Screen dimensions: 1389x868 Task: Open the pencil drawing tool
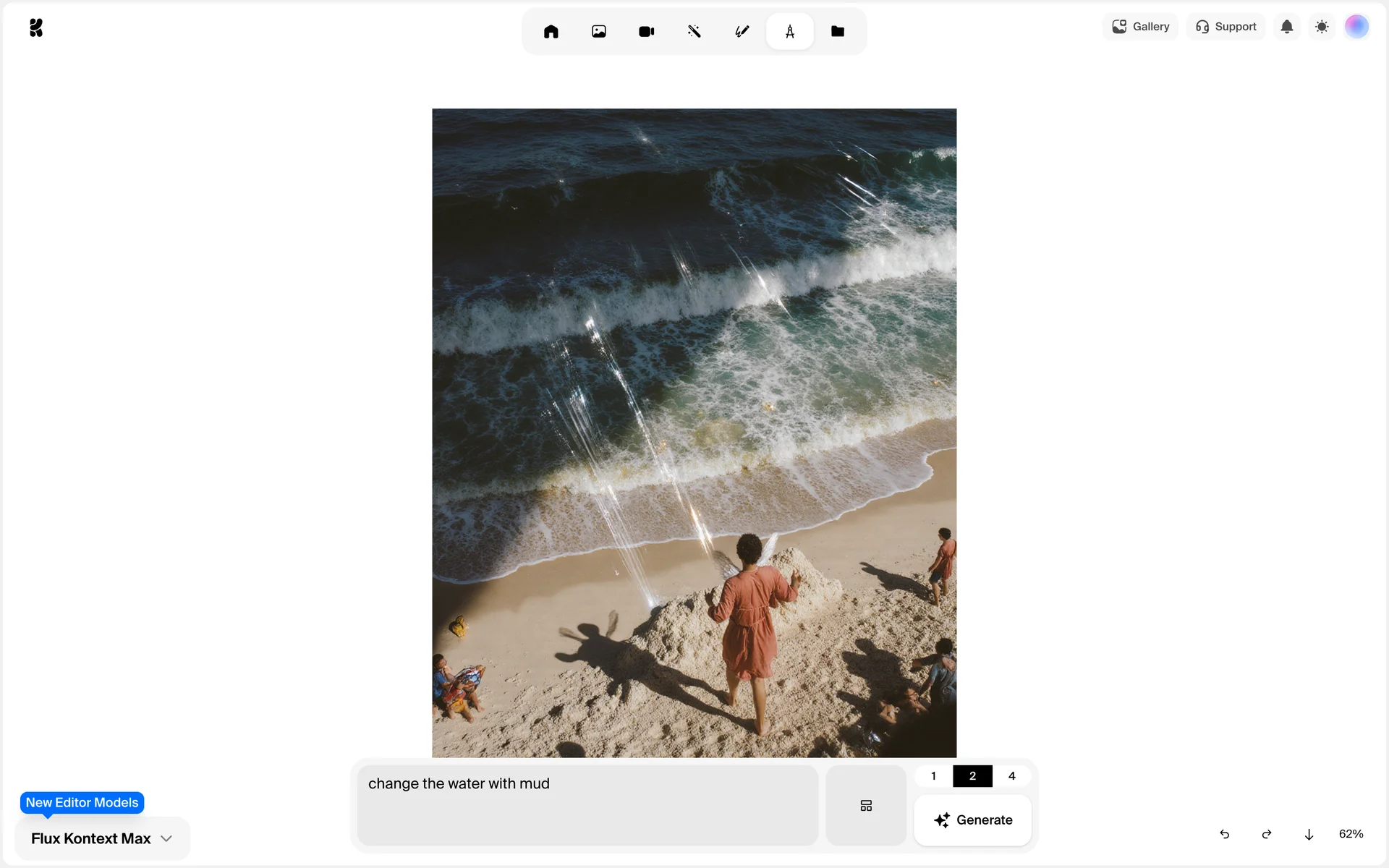click(742, 31)
